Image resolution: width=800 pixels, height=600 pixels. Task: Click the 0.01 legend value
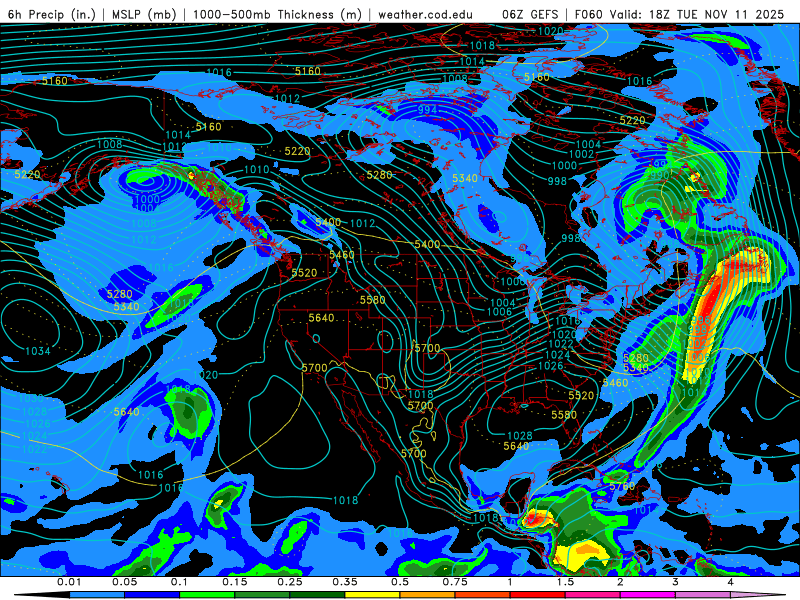coord(69,582)
